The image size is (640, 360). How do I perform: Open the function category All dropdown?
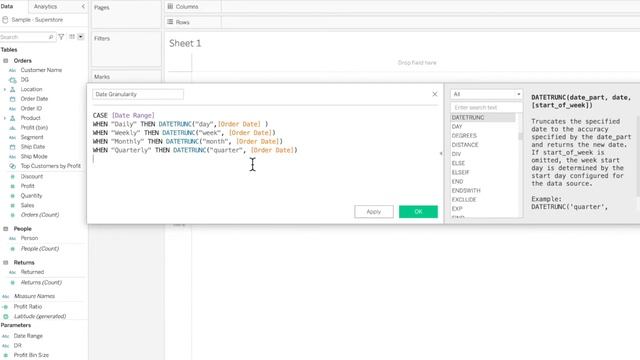click(486, 94)
